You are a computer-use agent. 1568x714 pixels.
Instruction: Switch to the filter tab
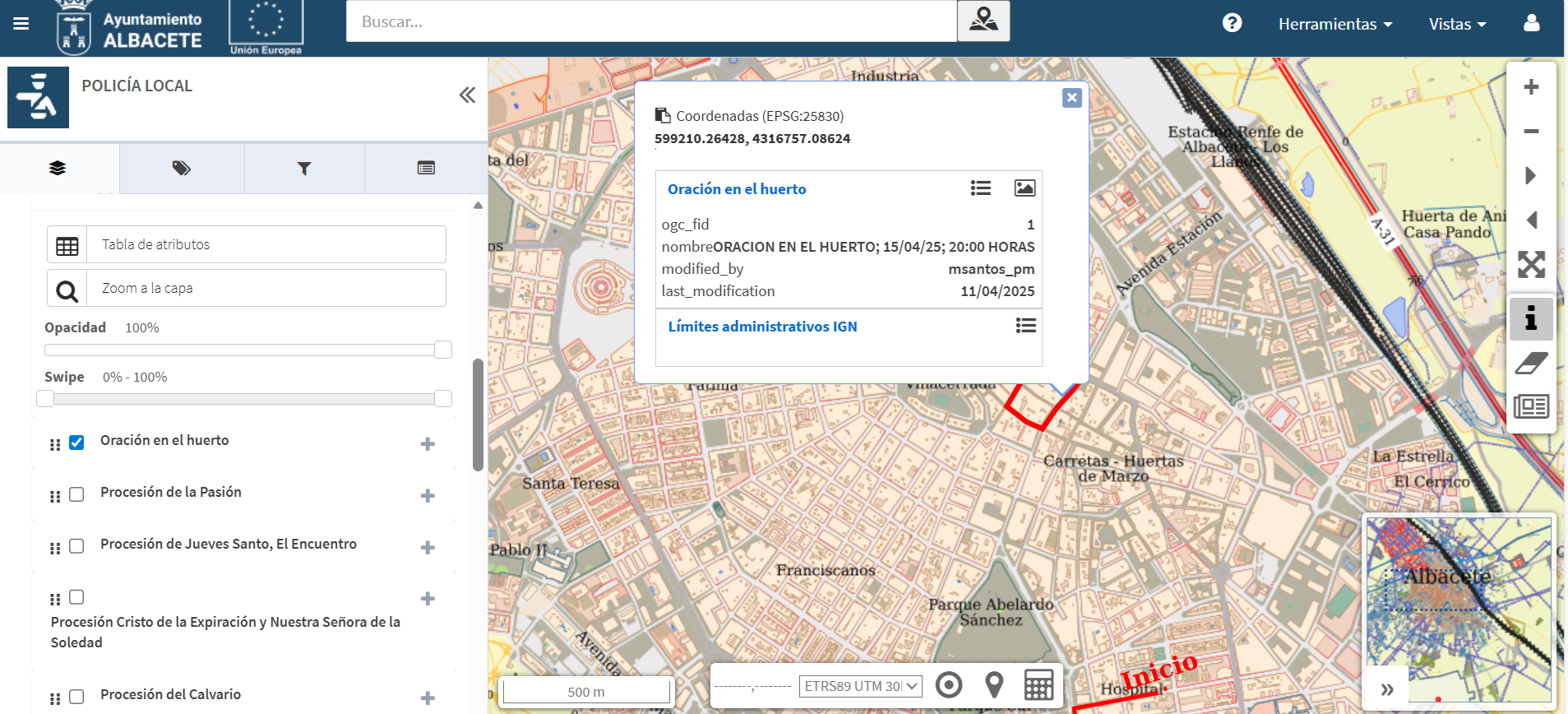coord(304,169)
